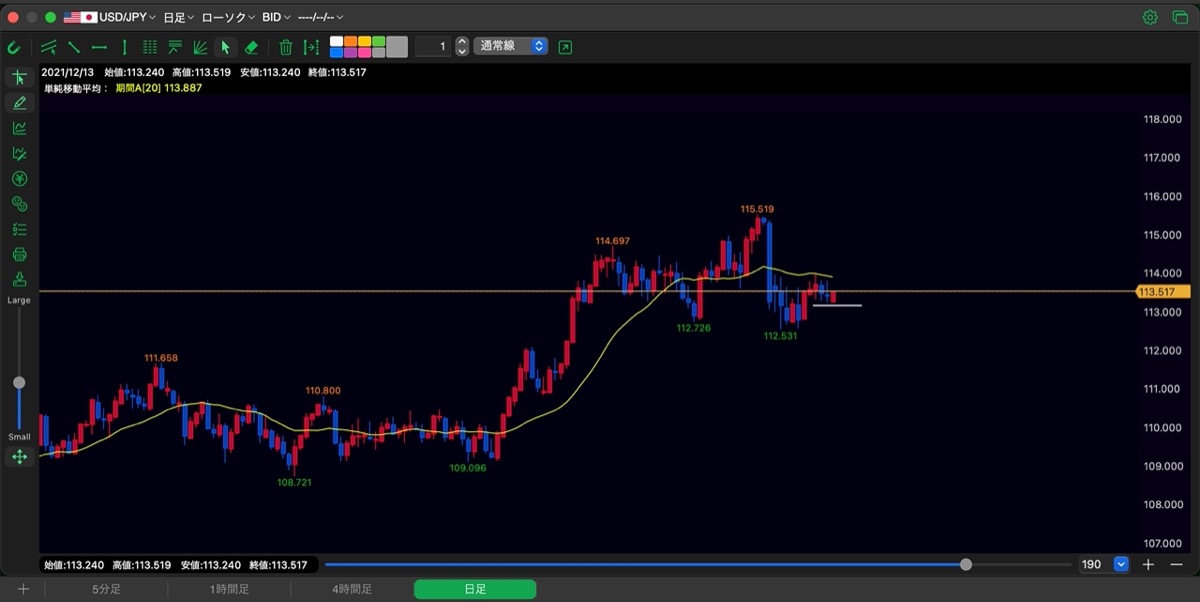Click the download save sidebar icon

19,279
